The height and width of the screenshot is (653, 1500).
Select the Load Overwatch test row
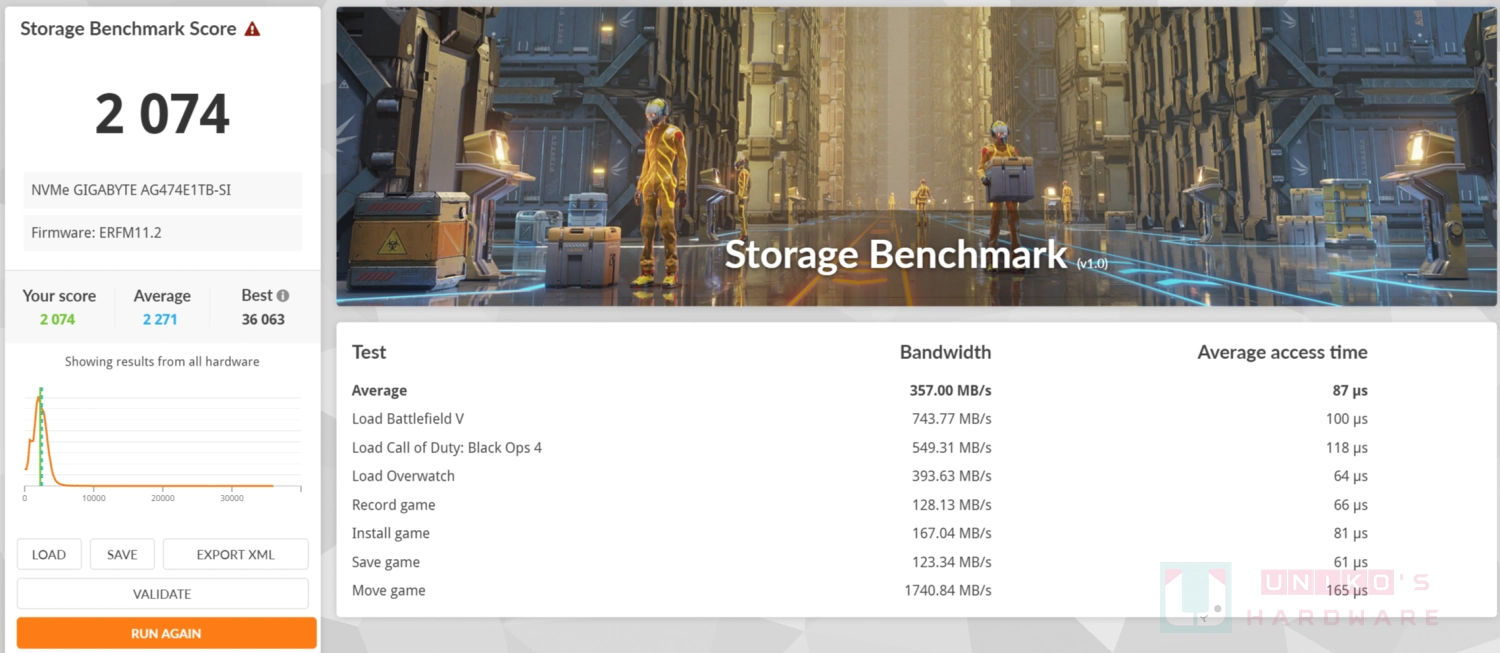pos(860,476)
